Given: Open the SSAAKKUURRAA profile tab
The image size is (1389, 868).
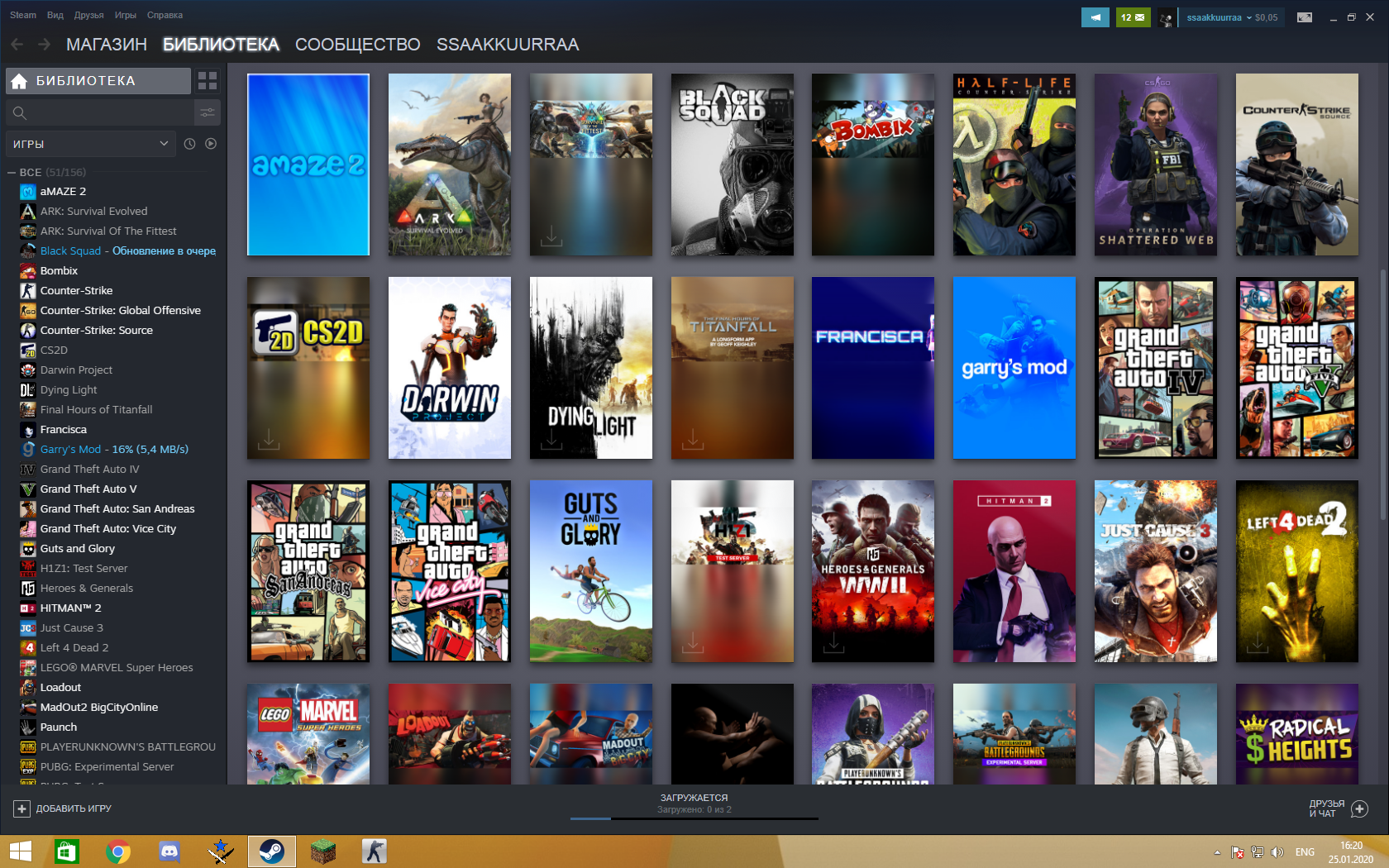Looking at the screenshot, I should pyautogui.click(x=508, y=45).
